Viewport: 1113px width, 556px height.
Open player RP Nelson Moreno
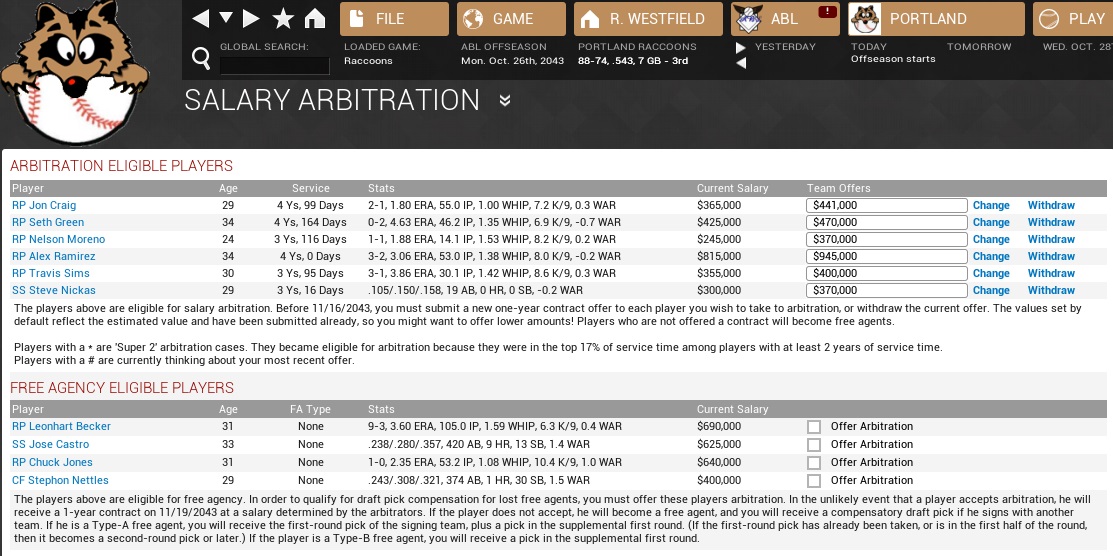(58, 239)
